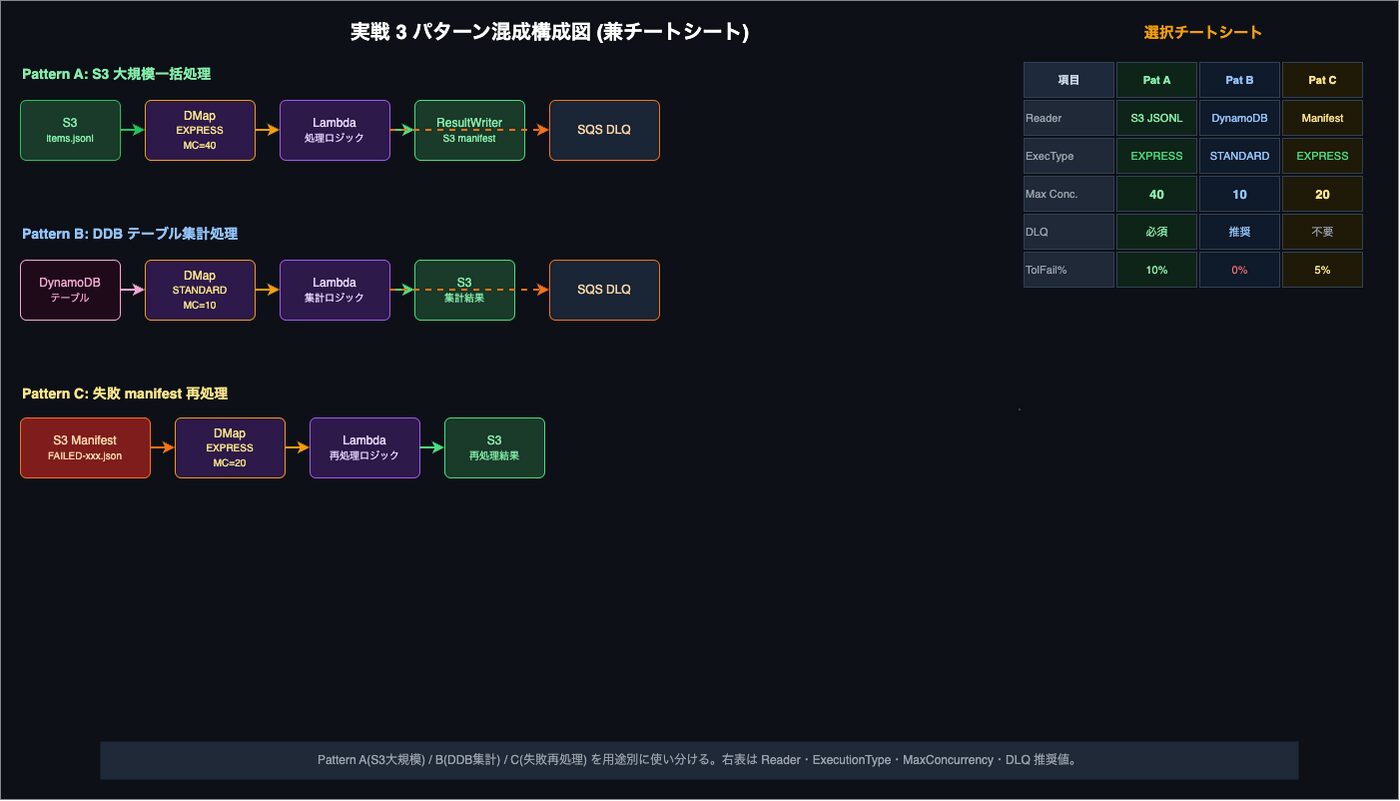This screenshot has height=801, width=1400.
Task: Click the 20 cell in Max Conc. row
Action: [x=1322, y=194]
